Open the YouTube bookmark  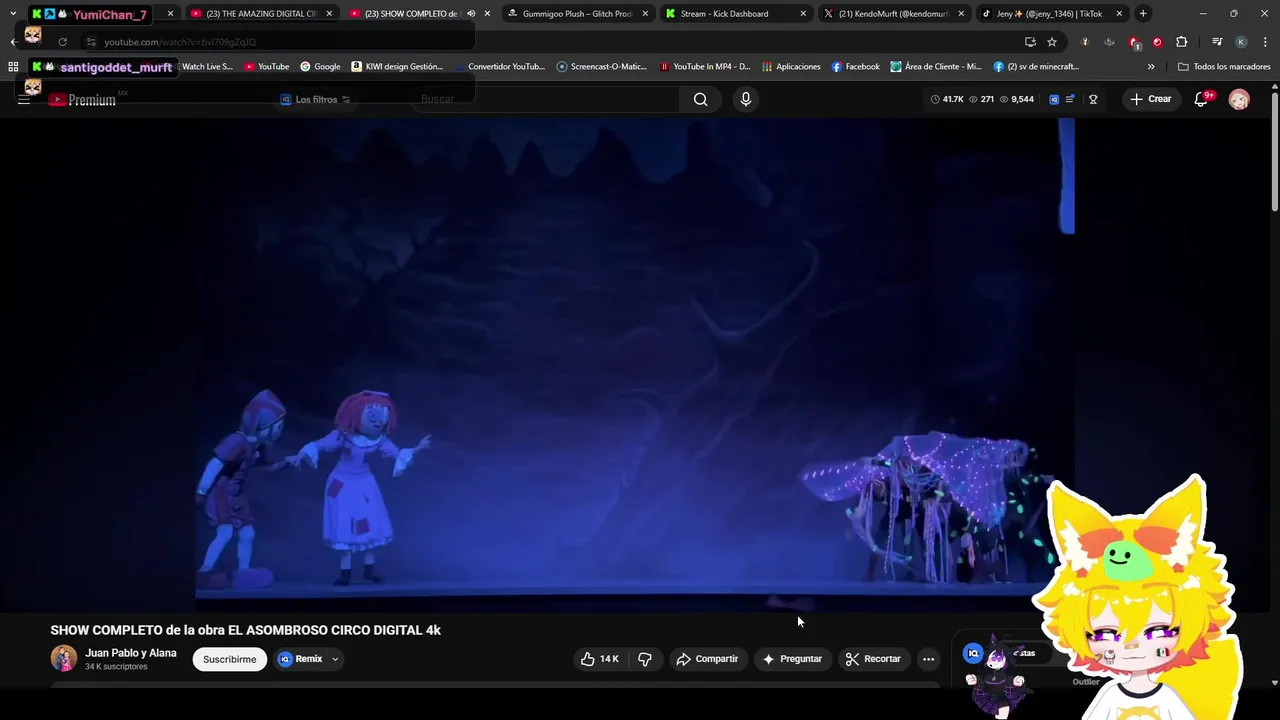(267, 67)
